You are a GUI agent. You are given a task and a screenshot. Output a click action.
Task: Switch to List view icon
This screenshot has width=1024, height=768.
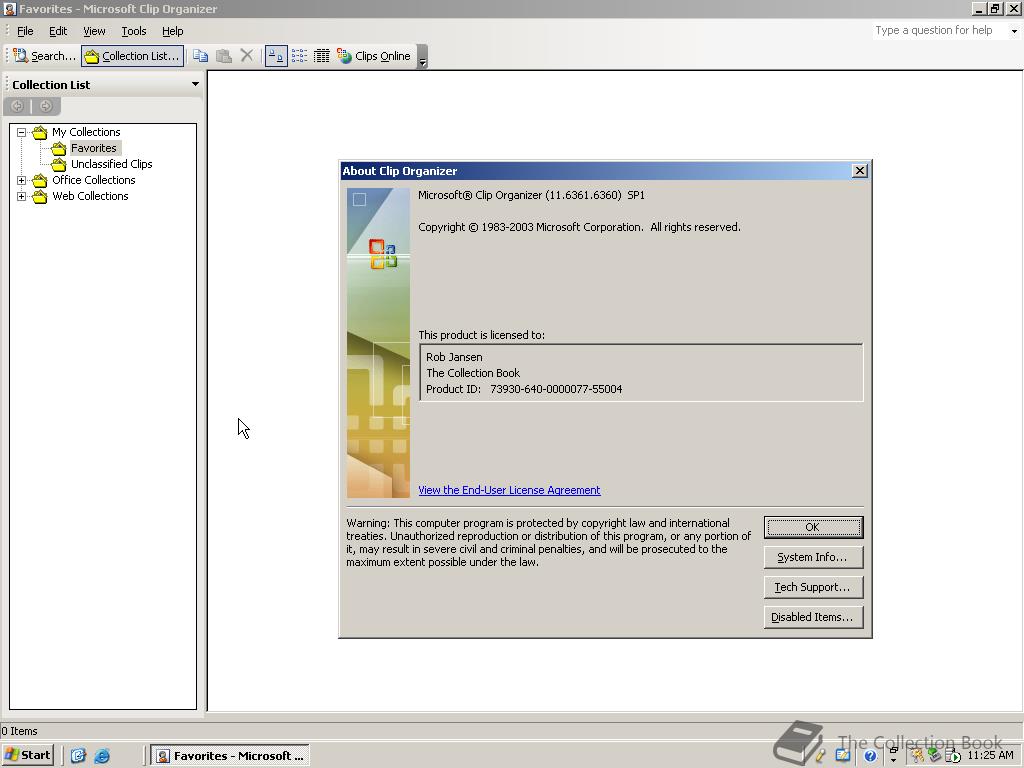[299, 56]
